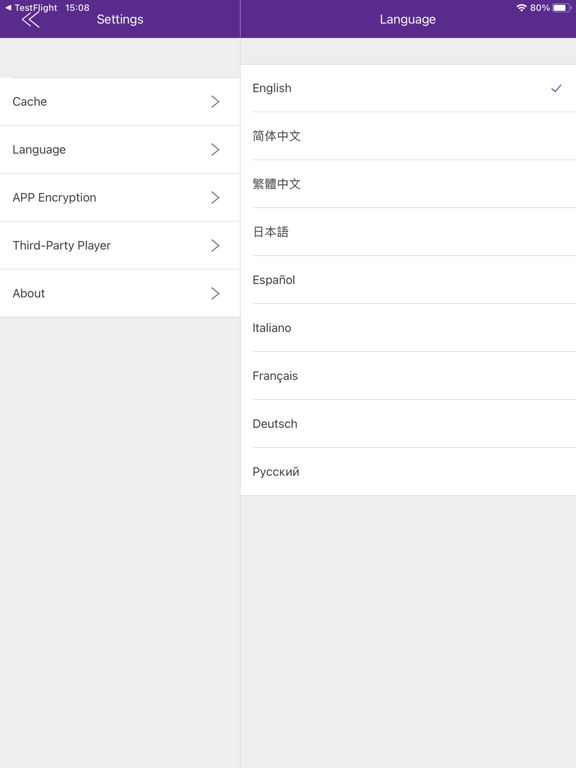The height and width of the screenshot is (768, 576).
Task: Tap the Settings header title
Action: click(x=120, y=20)
